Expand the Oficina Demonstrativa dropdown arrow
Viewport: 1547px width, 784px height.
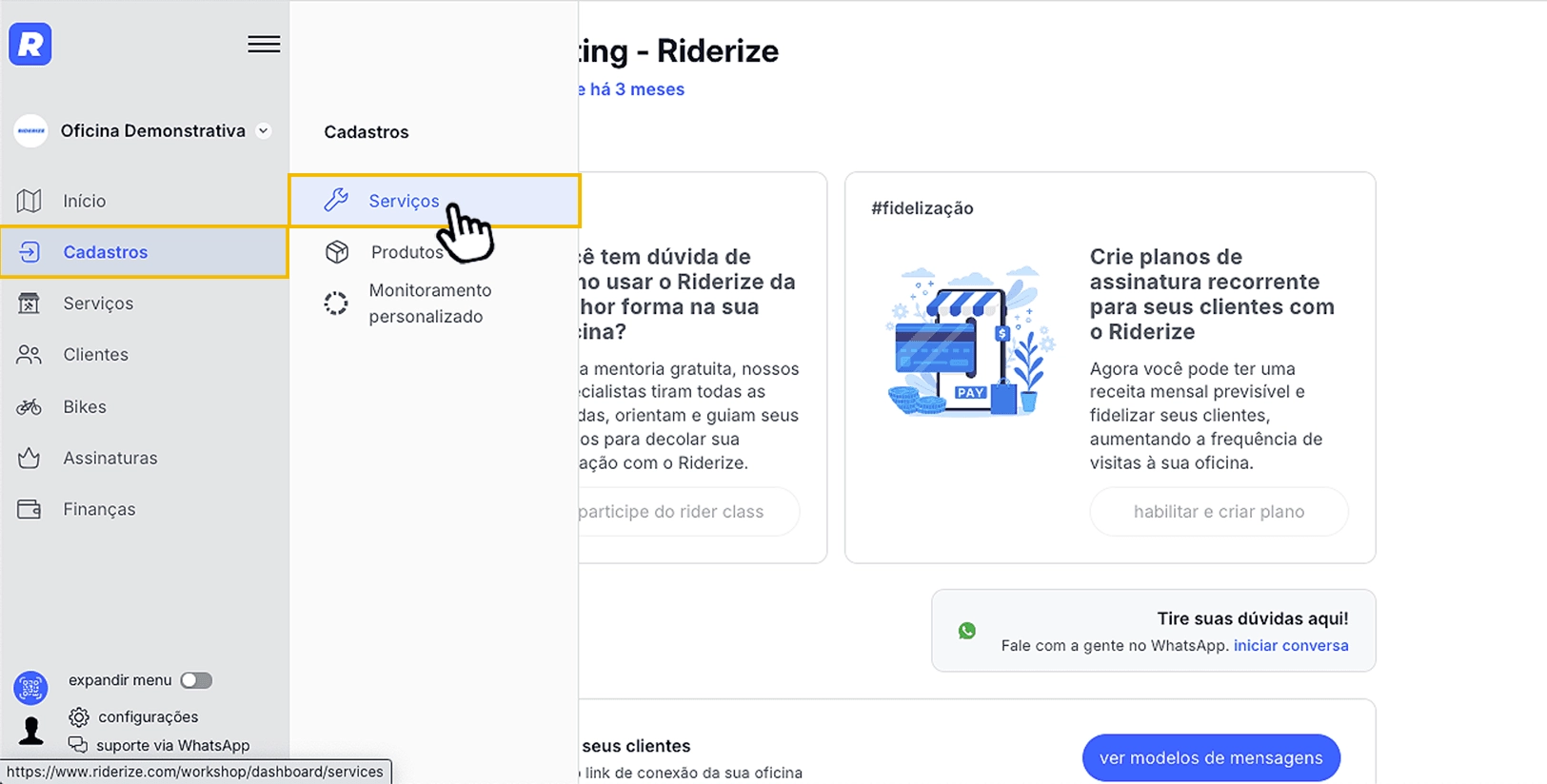tap(264, 131)
